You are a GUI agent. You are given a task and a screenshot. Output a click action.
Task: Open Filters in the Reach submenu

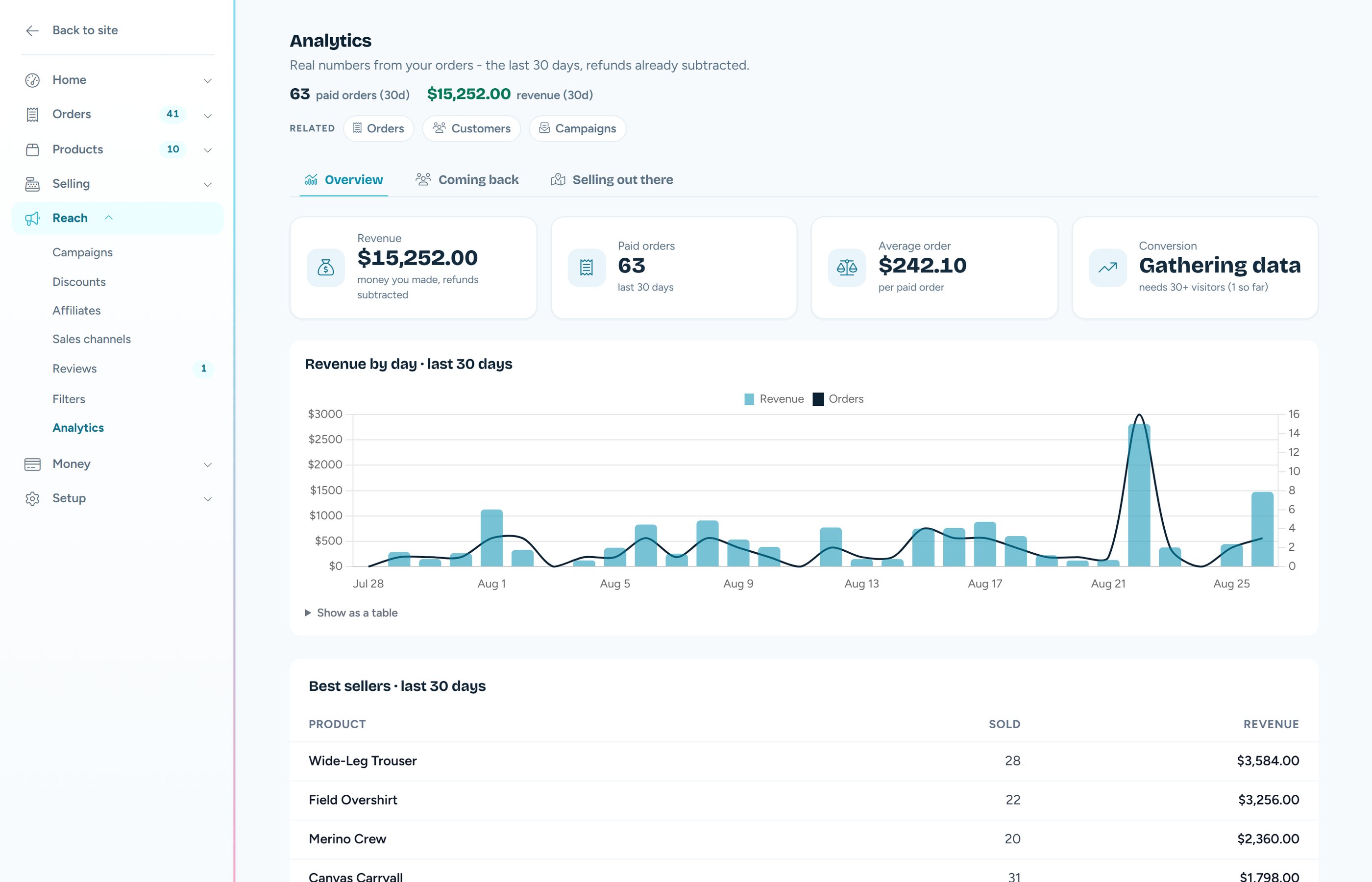pyautogui.click(x=69, y=399)
